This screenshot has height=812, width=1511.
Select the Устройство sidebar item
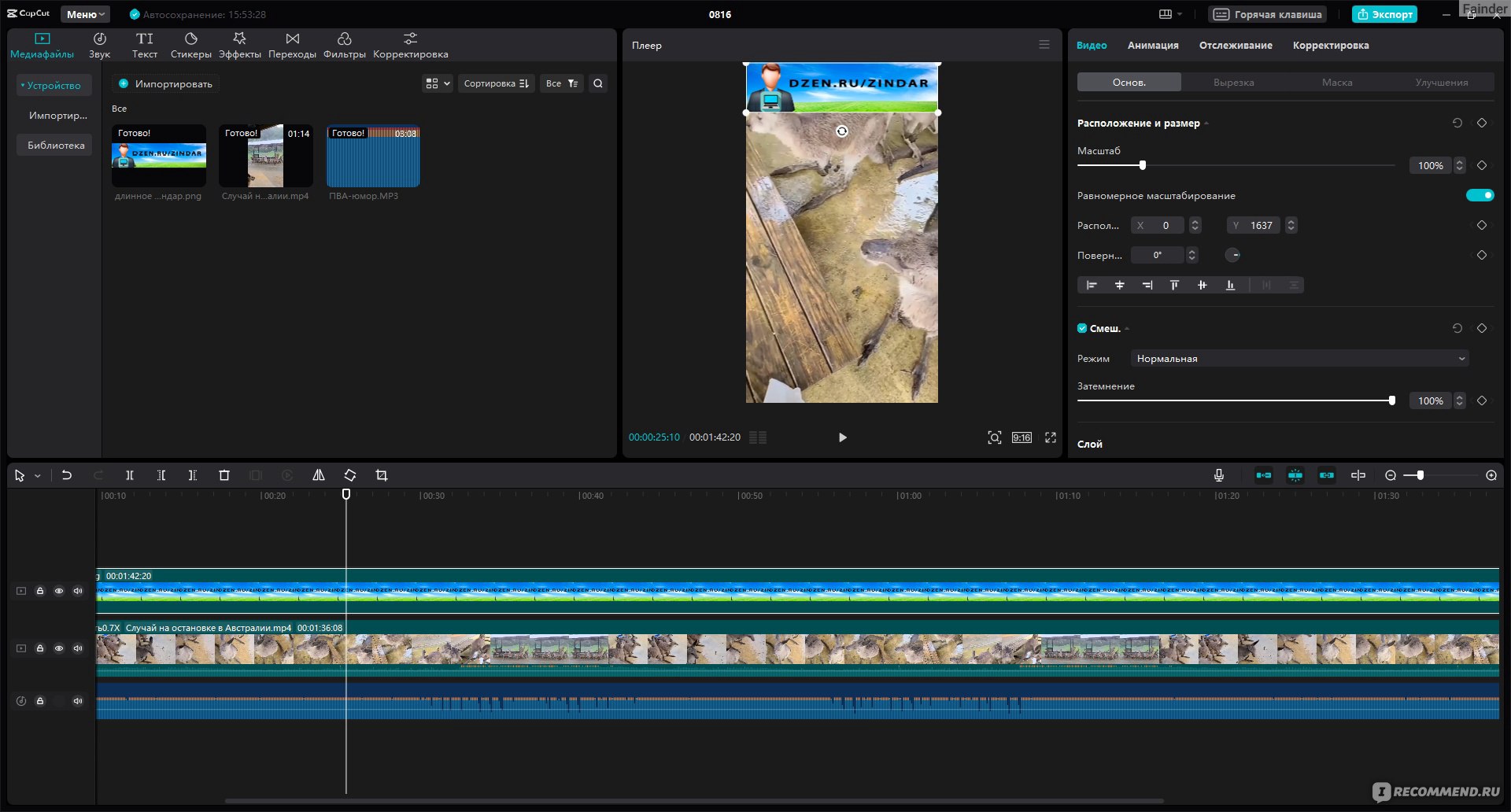tap(54, 85)
